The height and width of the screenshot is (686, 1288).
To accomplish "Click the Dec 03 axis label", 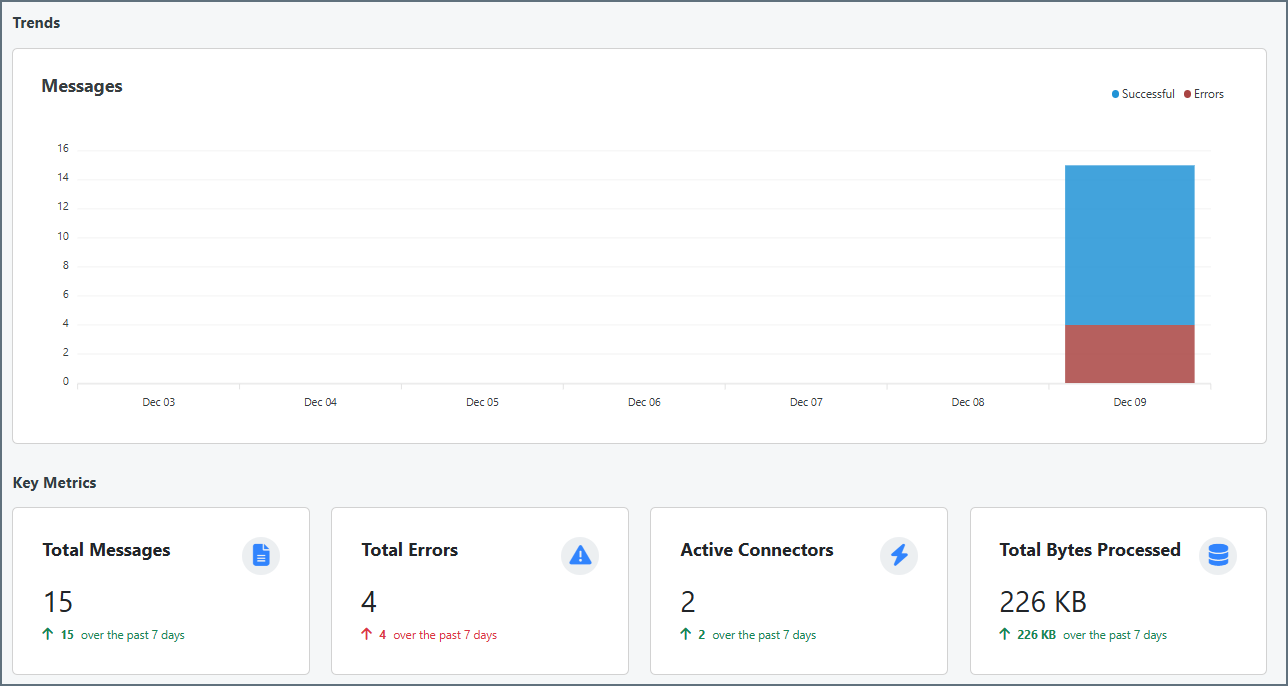I will (x=158, y=402).
